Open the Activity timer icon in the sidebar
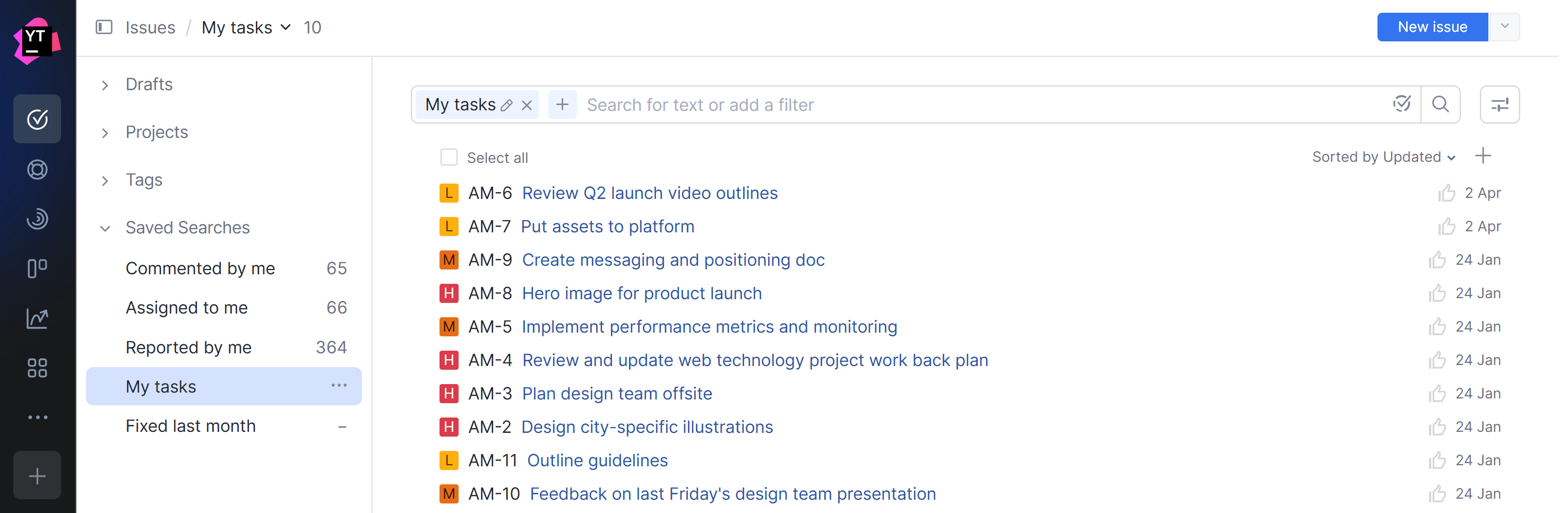1568x513 pixels. (37, 219)
